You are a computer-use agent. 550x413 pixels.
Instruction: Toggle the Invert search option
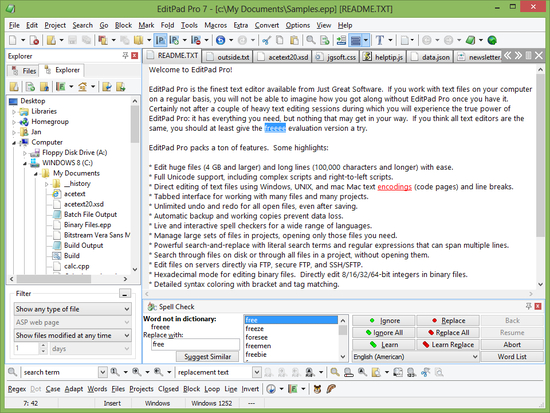click(x=250, y=389)
